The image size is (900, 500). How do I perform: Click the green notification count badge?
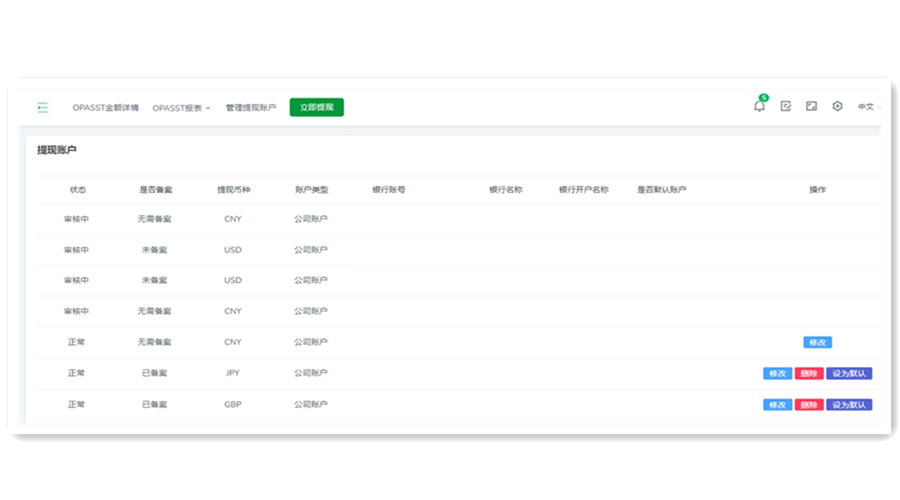[x=763, y=98]
